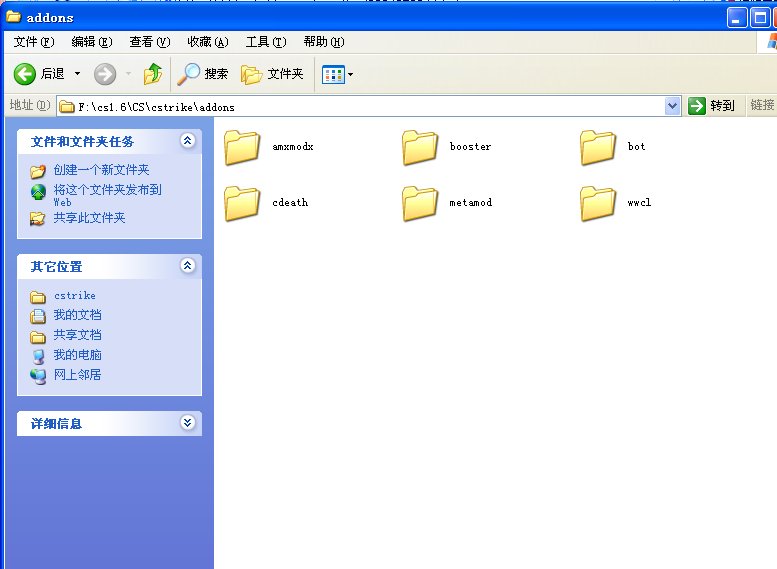Open the Back history dropdown arrow

tap(77, 74)
